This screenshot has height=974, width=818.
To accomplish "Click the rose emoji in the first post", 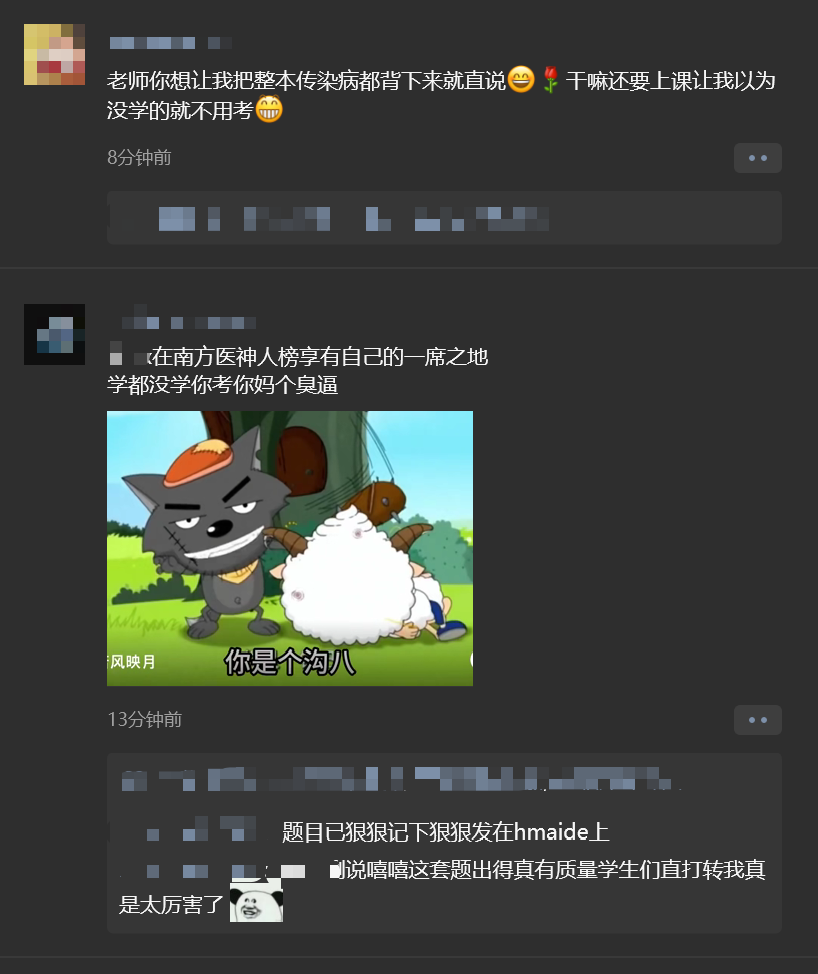I will (x=550, y=80).
